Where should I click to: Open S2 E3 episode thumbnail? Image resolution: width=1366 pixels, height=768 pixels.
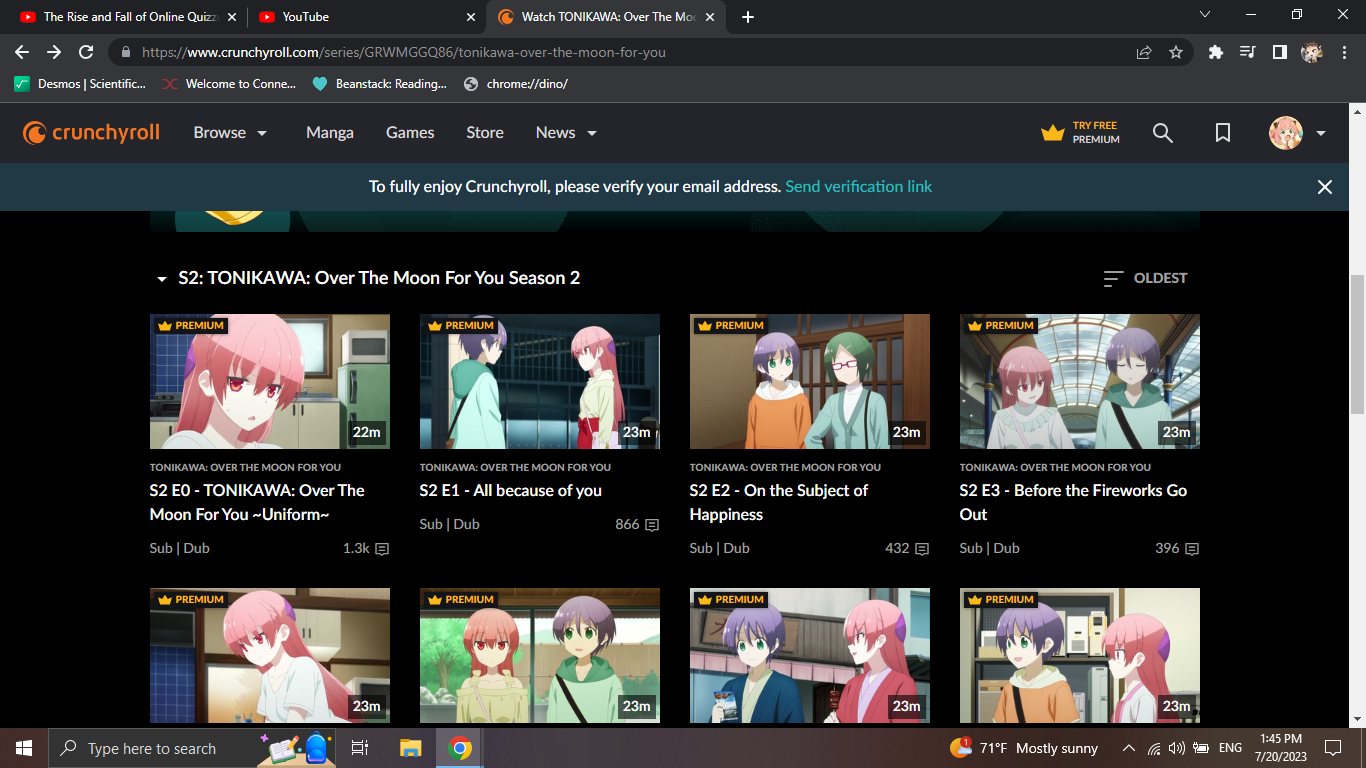(x=1080, y=382)
